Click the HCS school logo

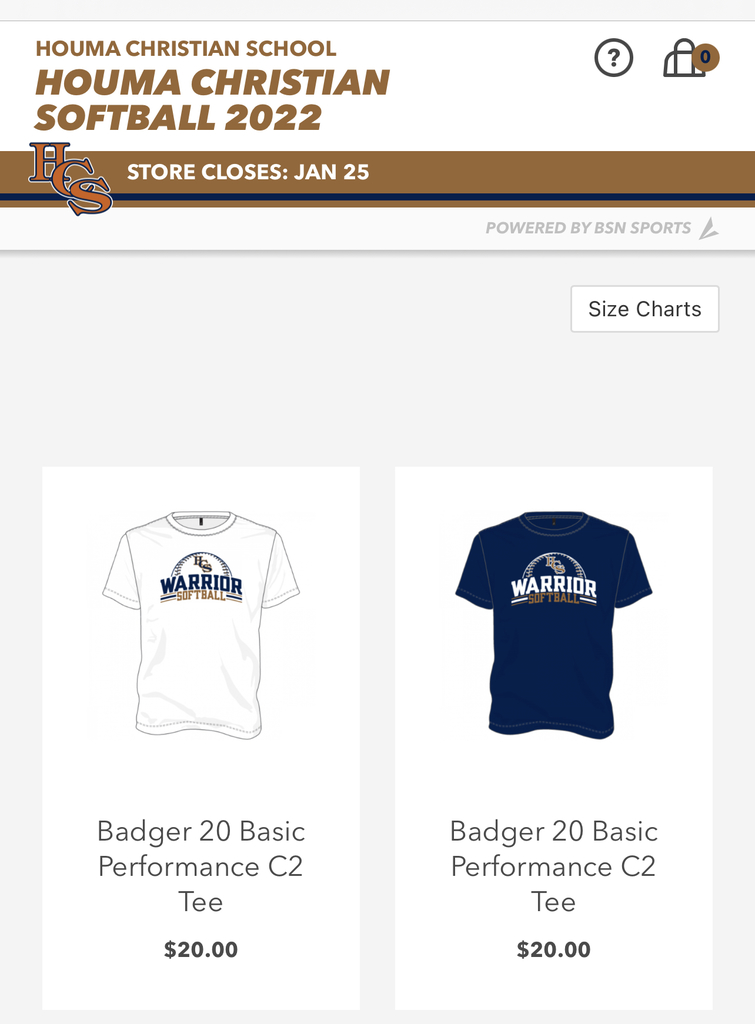[71, 178]
